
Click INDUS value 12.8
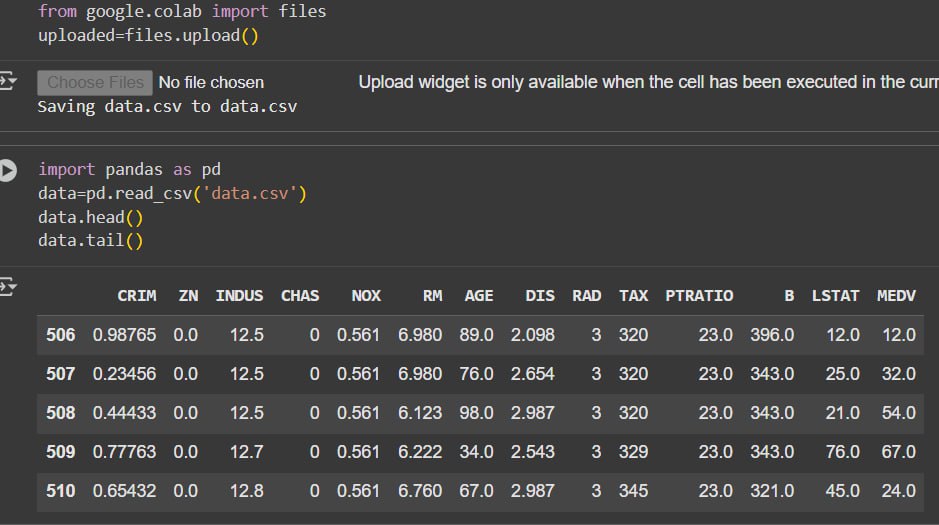247,491
